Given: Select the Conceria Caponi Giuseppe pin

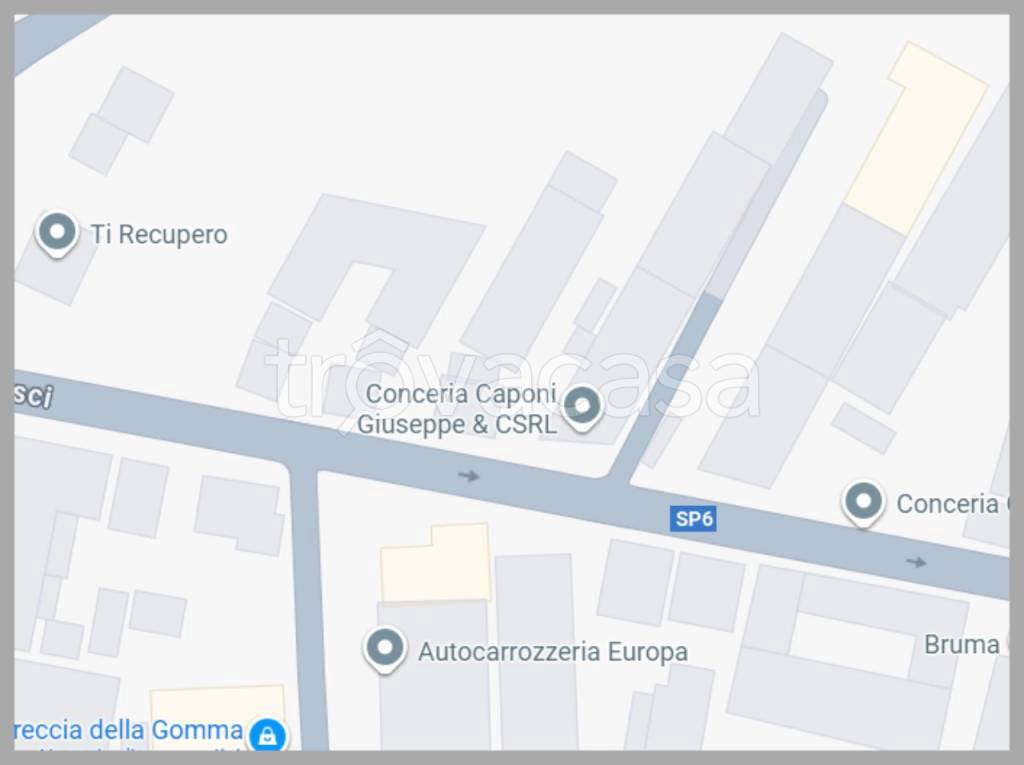Looking at the screenshot, I should point(582,408).
